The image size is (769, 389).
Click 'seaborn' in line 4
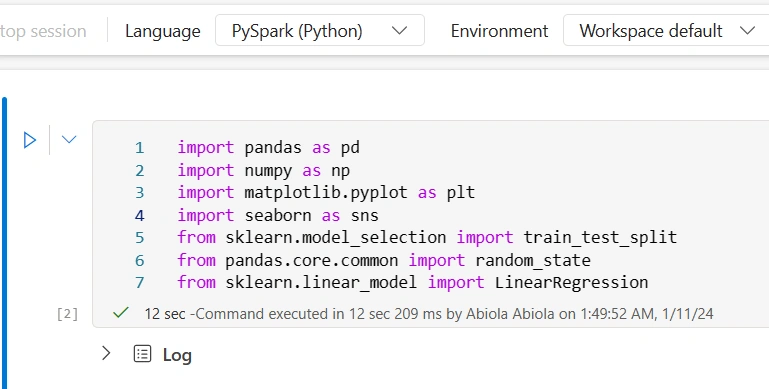click(278, 215)
